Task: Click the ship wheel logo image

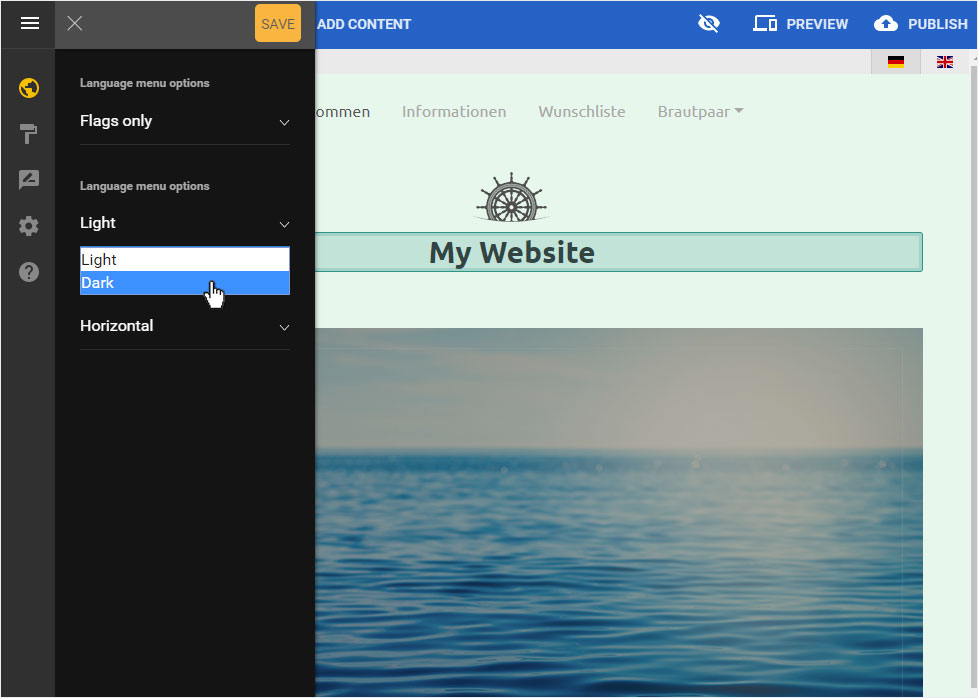Action: (x=511, y=197)
